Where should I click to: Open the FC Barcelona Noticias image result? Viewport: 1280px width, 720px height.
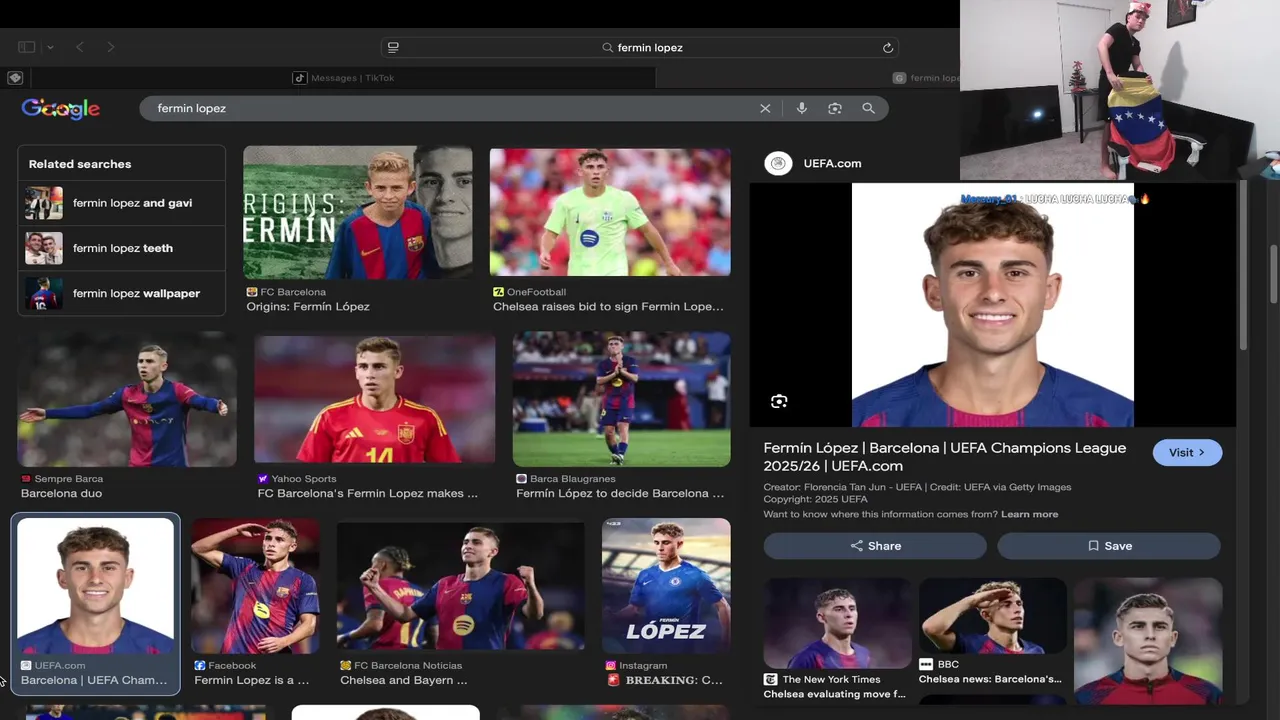tap(460, 587)
